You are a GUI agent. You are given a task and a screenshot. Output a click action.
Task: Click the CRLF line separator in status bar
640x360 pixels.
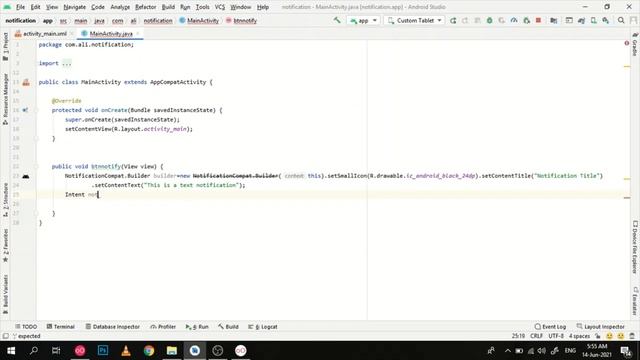[x=536, y=336]
